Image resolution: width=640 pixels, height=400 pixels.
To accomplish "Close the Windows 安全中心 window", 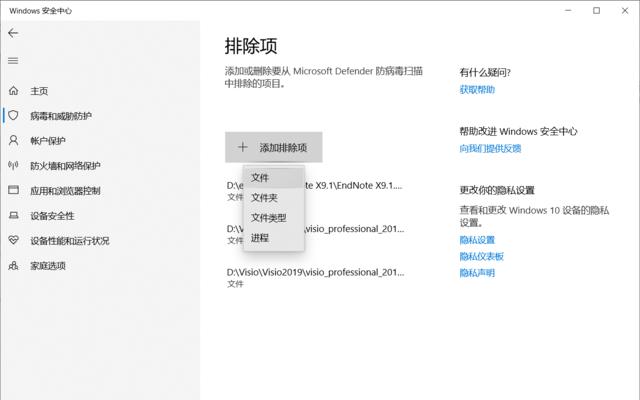I will (x=625, y=11).
